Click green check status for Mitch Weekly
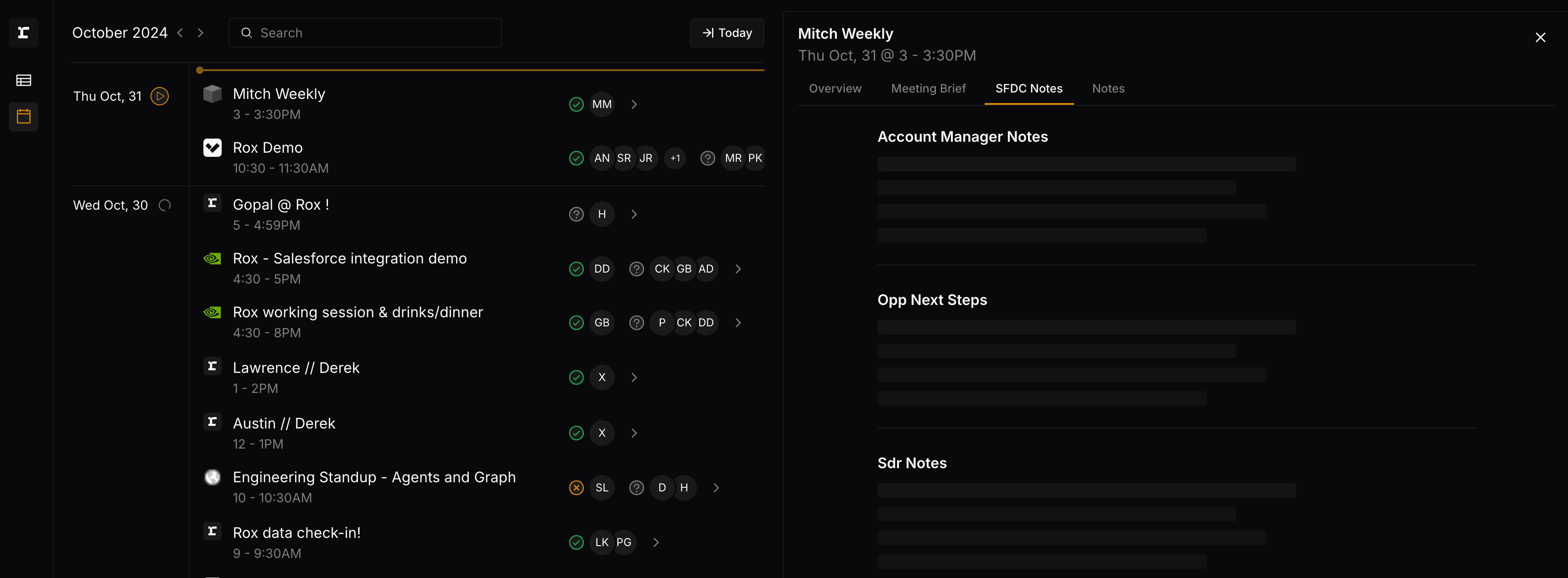 (x=576, y=105)
